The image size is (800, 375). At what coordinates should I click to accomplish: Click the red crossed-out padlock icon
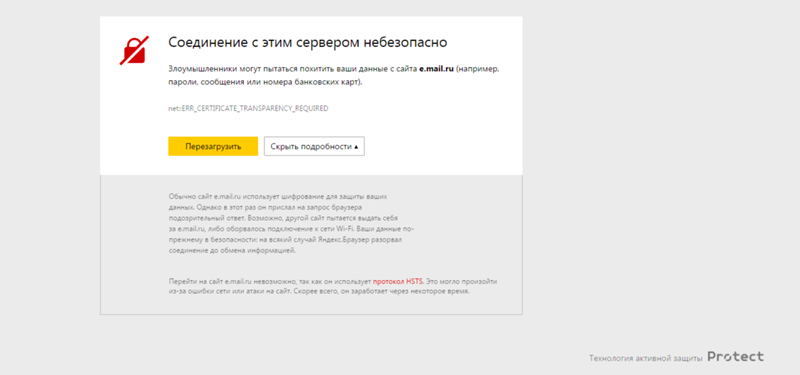pyautogui.click(x=135, y=51)
